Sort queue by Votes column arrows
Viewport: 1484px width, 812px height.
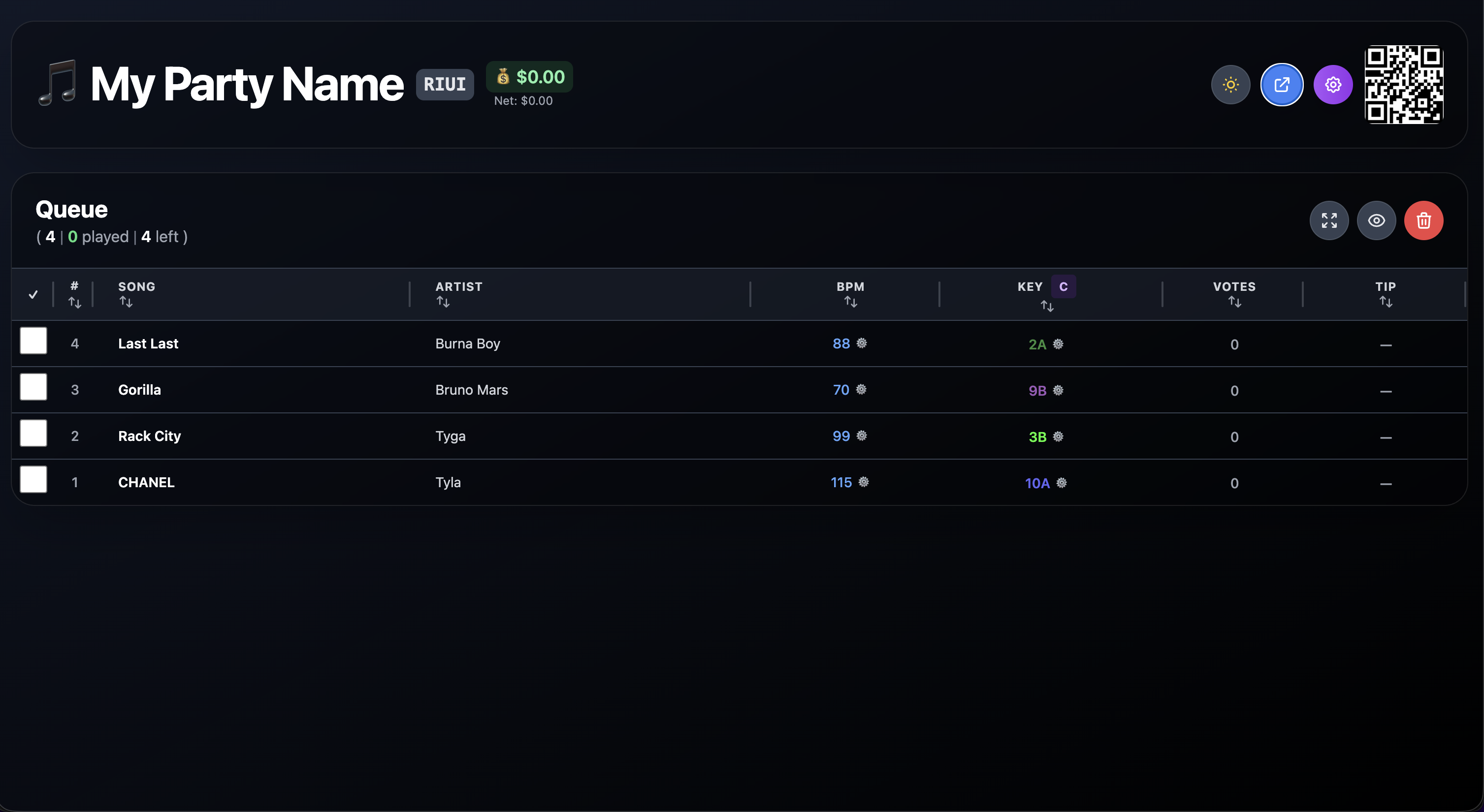1234,302
